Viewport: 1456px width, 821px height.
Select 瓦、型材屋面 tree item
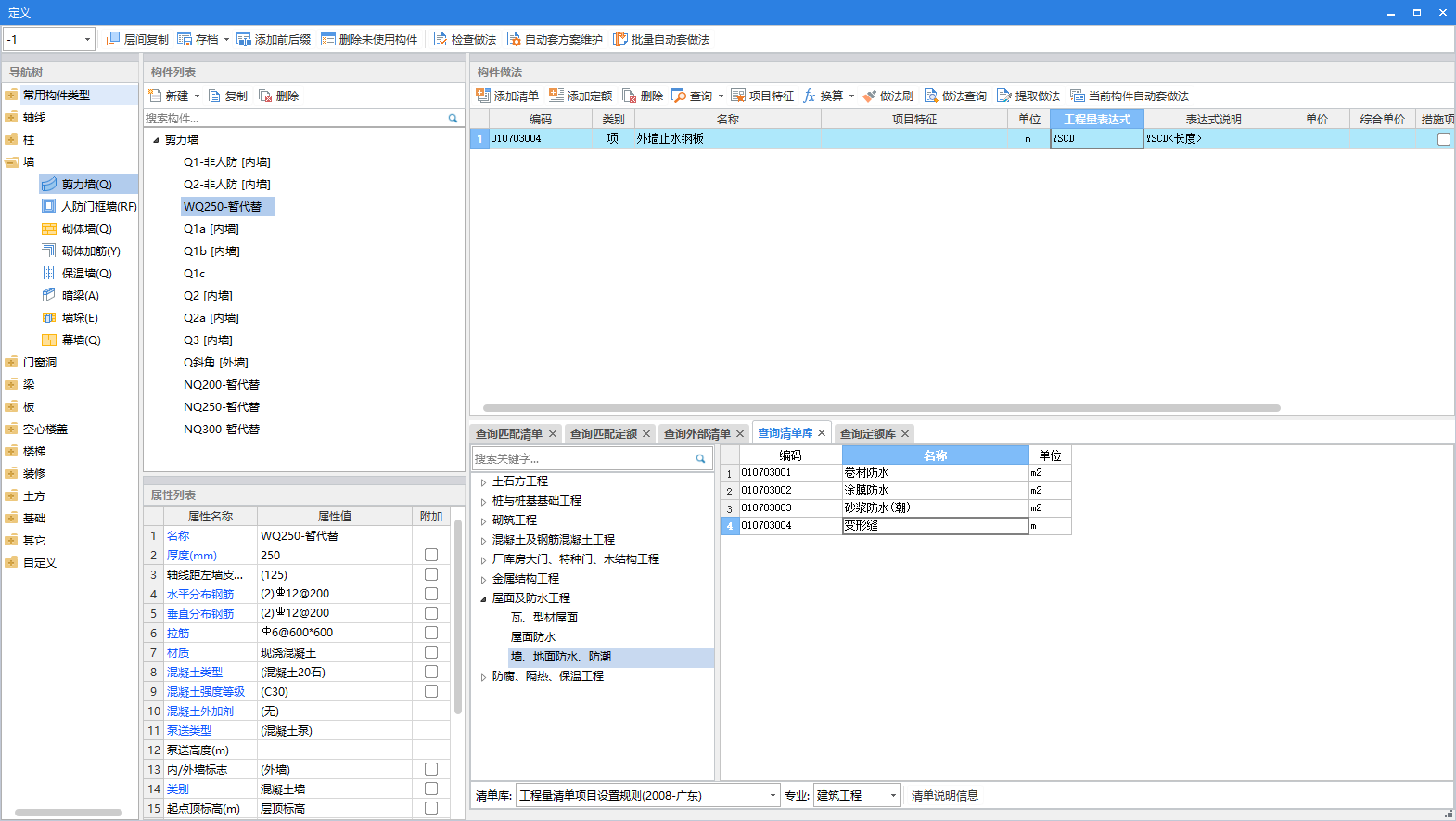(544, 618)
